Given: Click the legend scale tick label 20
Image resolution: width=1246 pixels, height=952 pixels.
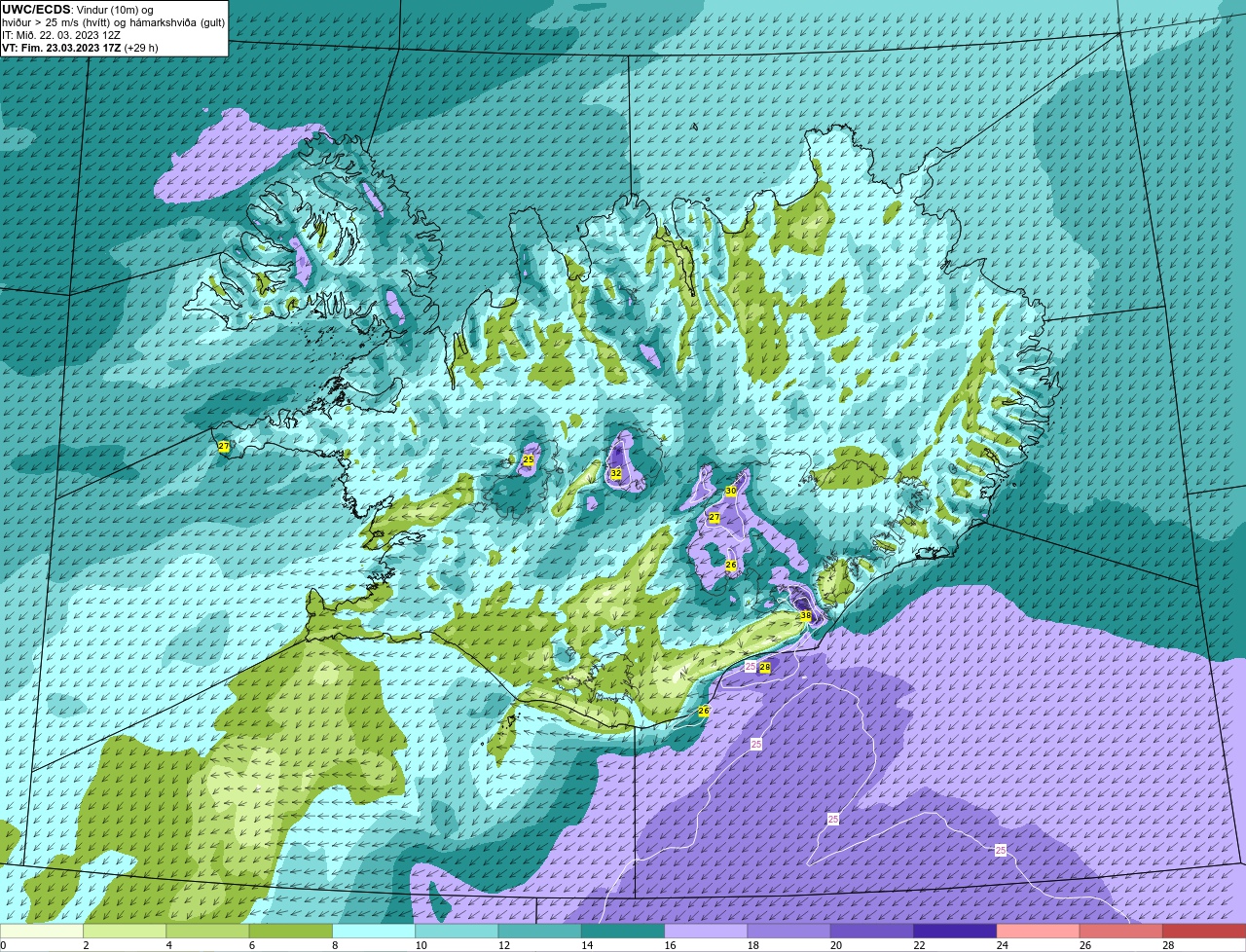Looking at the screenshot, I should (835, 945).
